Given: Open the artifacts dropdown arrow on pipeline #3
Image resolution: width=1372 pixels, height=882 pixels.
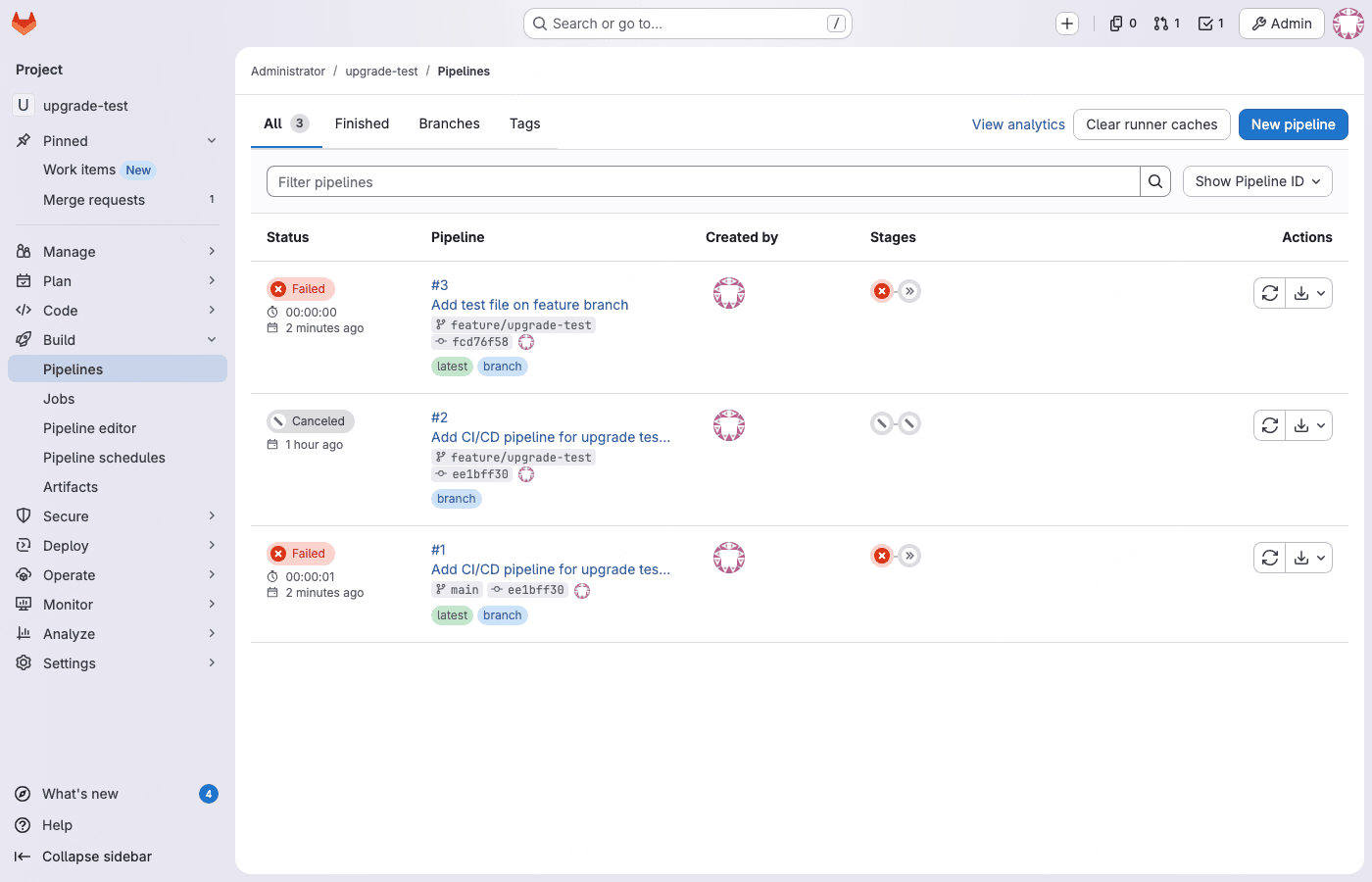Looking at the screenshot, I should click(x=1321, y=292).
